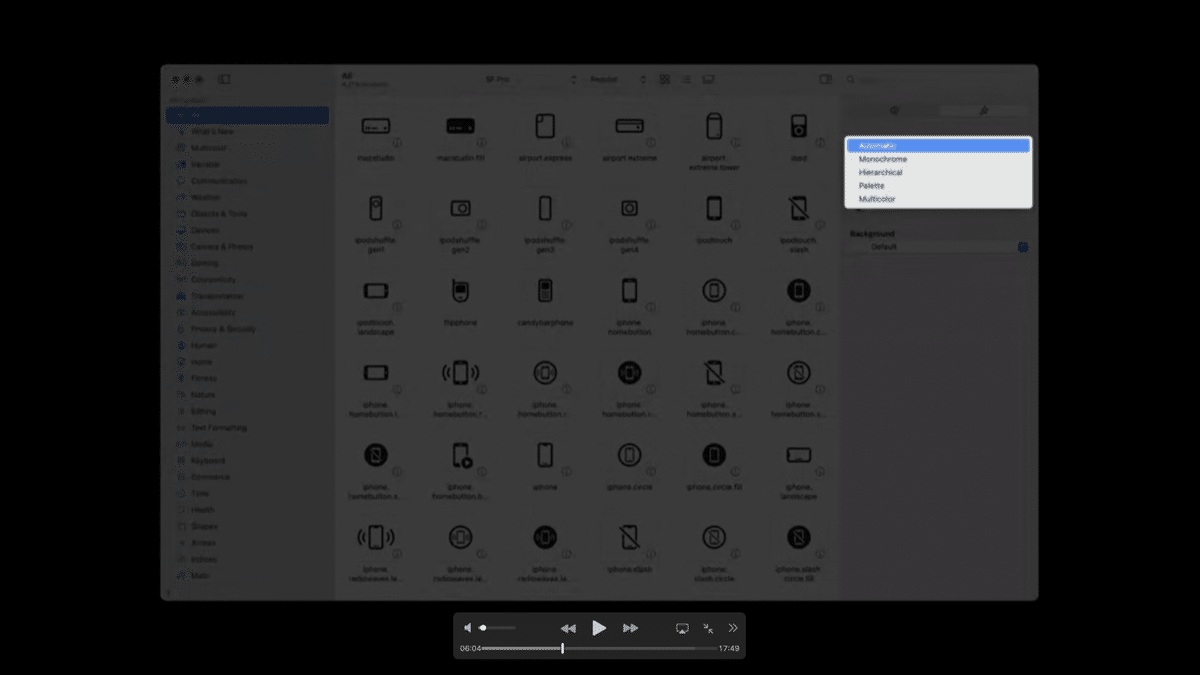Open info for the ipodtouch symbol
Viewport: 1200px width, 675px height.
tap(735, 225)
